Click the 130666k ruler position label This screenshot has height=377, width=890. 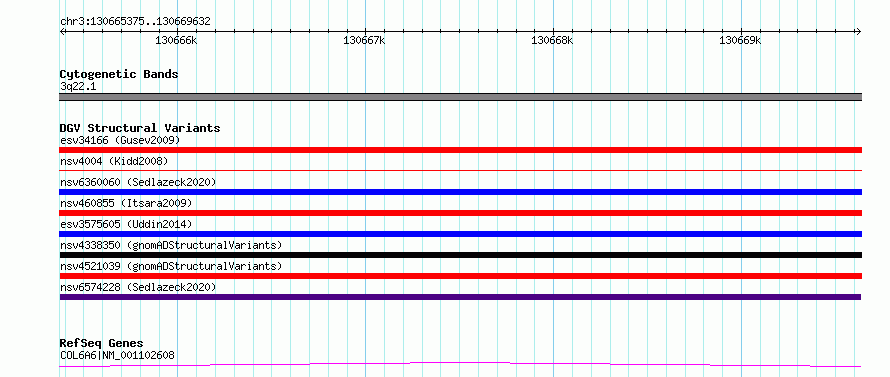point(177,41)
